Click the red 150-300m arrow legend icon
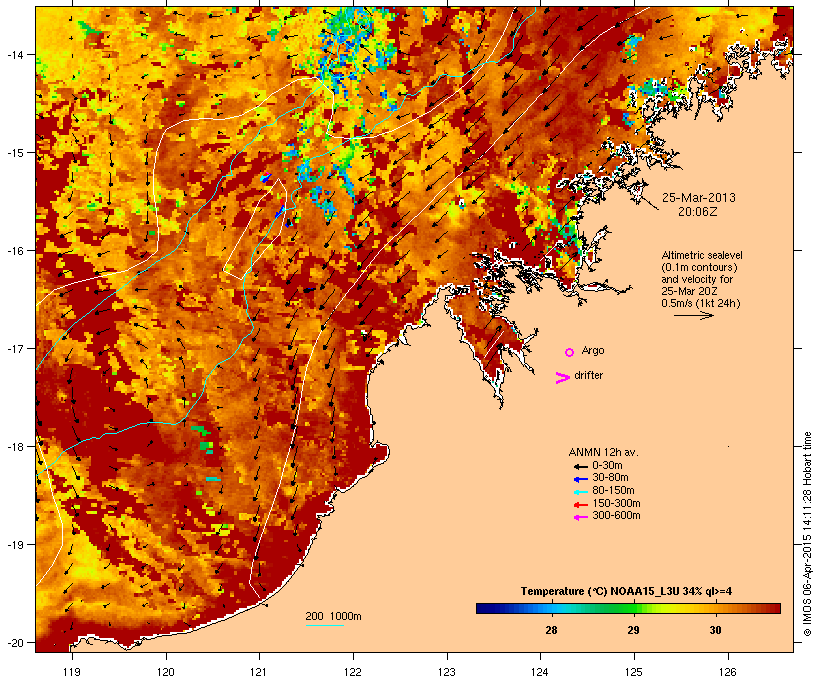Screen dimensions: 820x680 click(580, 505)
